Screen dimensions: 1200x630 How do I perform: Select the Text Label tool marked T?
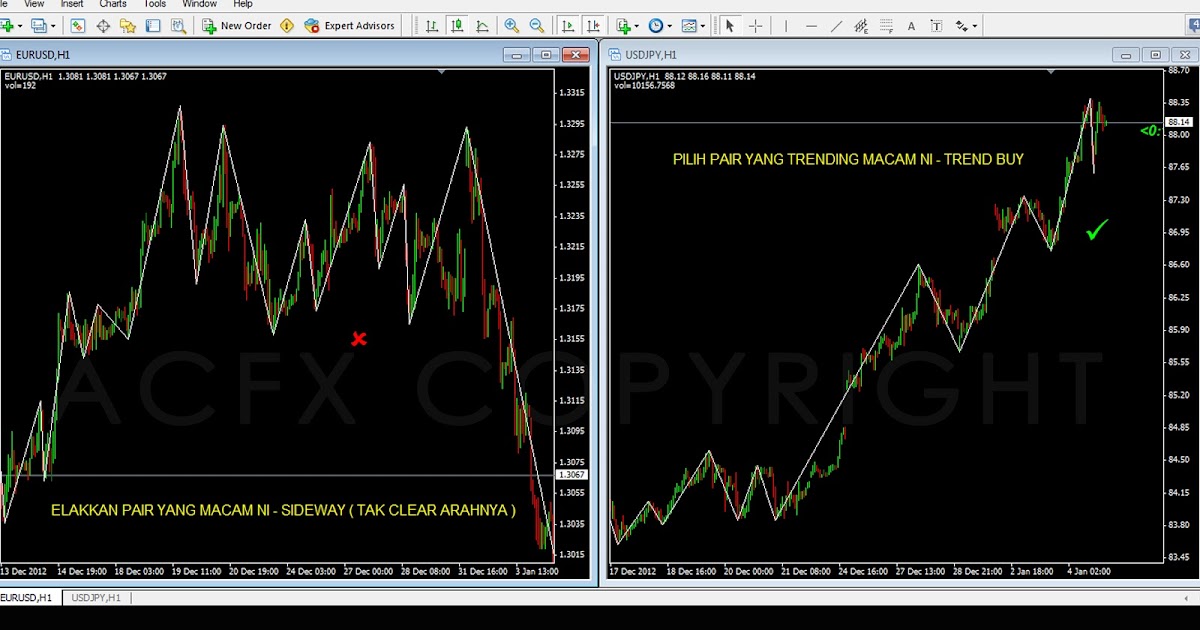[936, 25]
